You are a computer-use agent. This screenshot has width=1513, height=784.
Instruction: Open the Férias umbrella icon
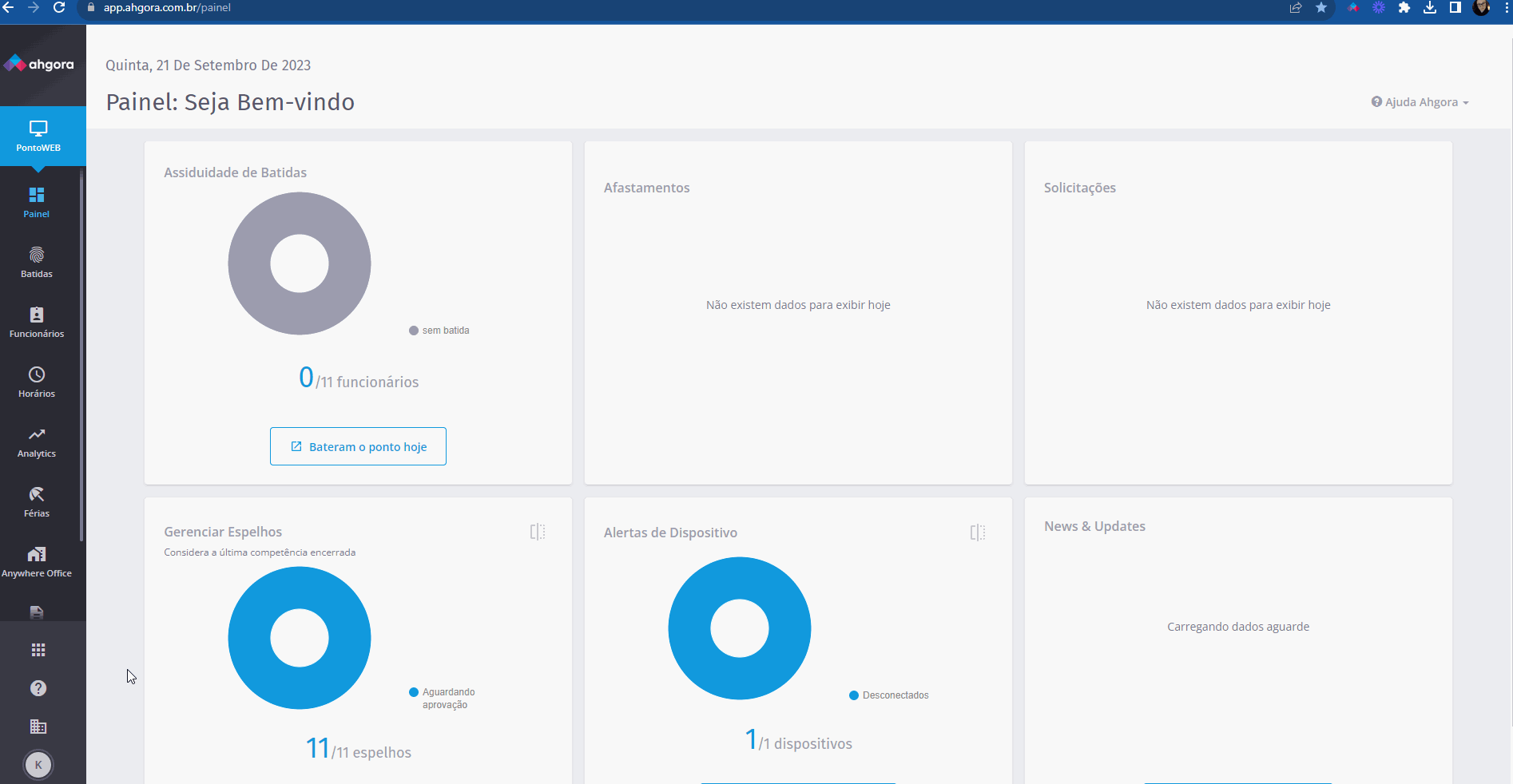(37, 502)
